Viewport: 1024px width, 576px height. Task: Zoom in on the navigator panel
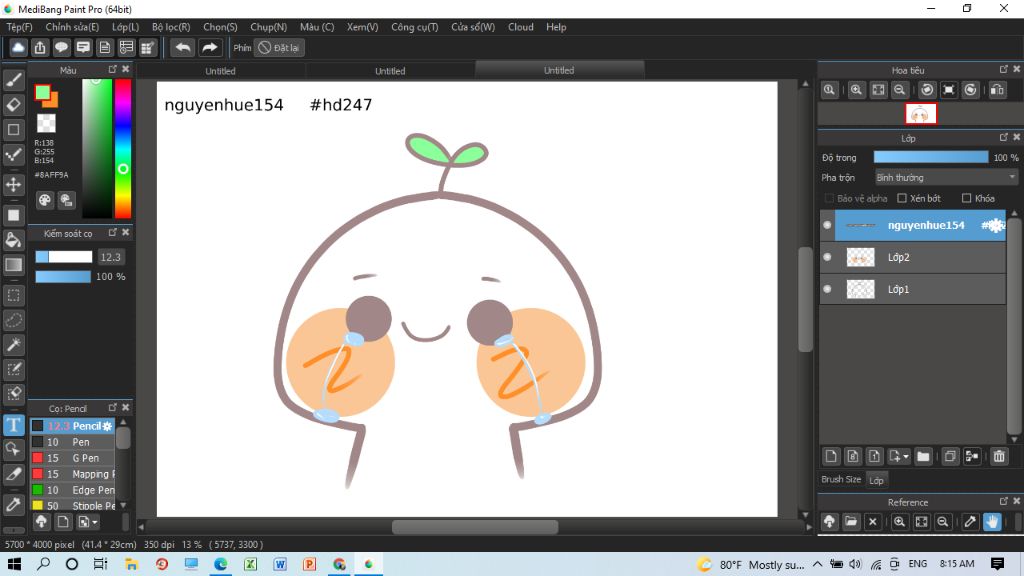pyautogui.click(x=856, y=90)
